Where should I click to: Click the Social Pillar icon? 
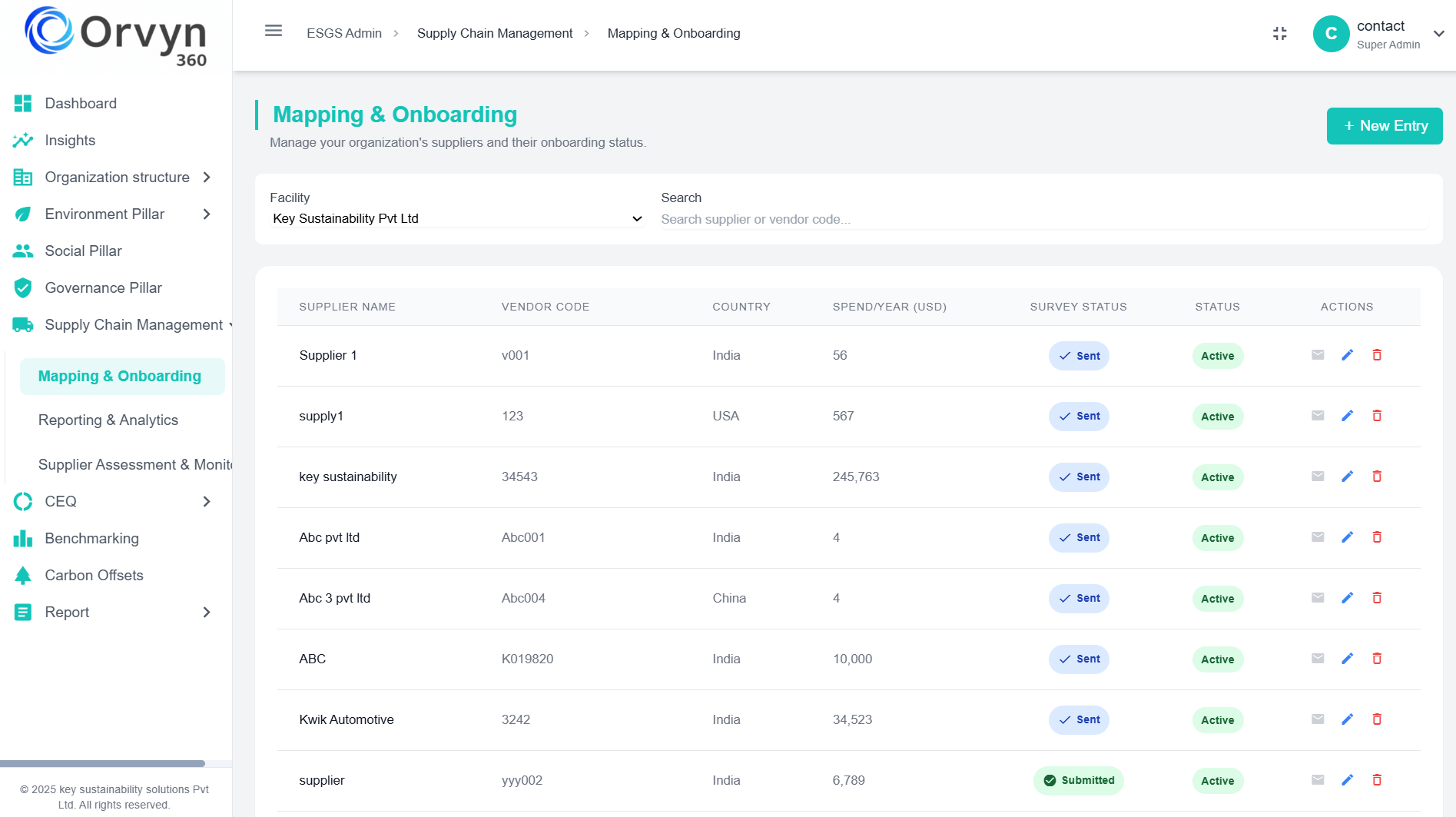(x=23, y=251)
